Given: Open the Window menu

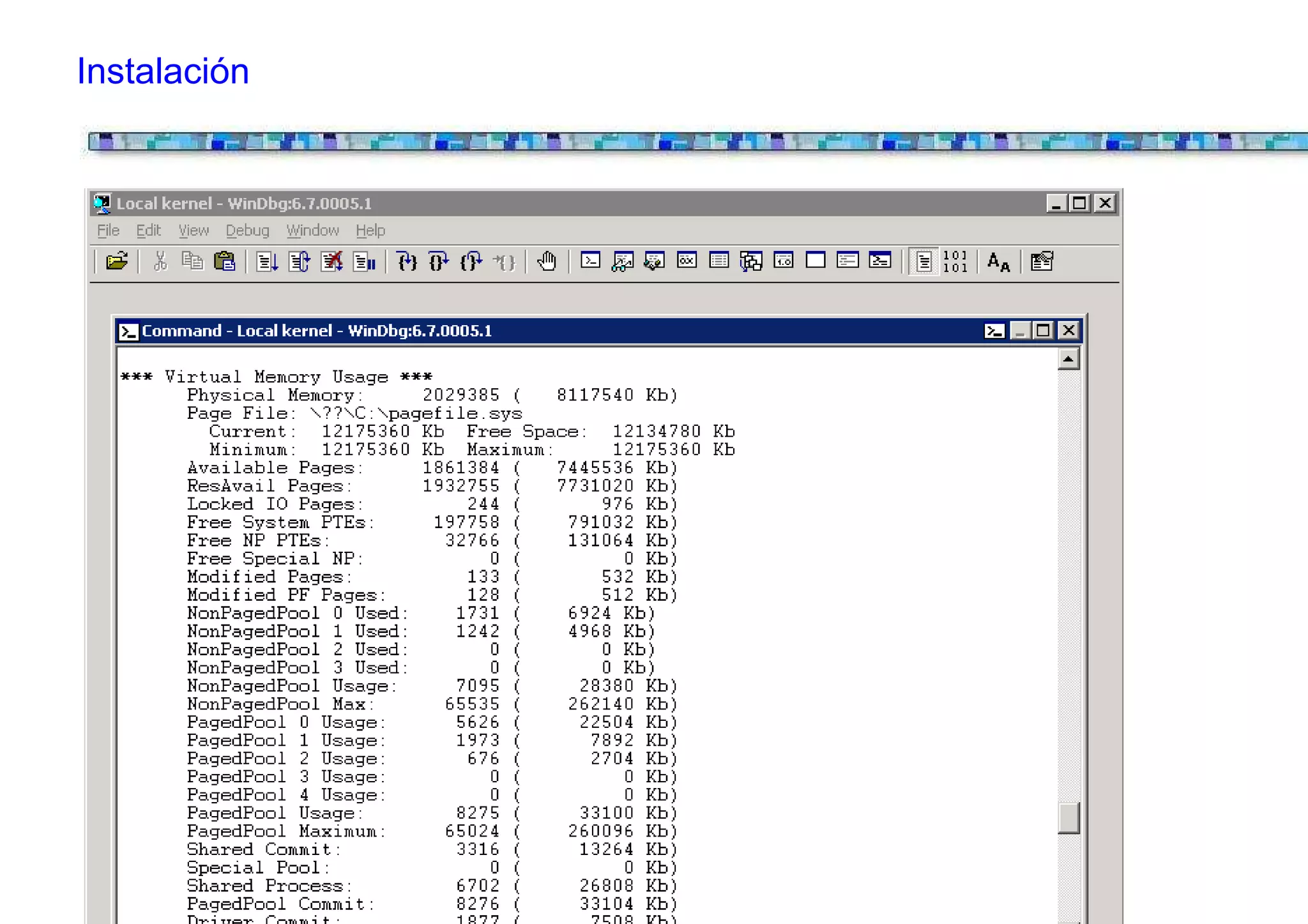Looking at the screenshot, I should tap(312, 231).
